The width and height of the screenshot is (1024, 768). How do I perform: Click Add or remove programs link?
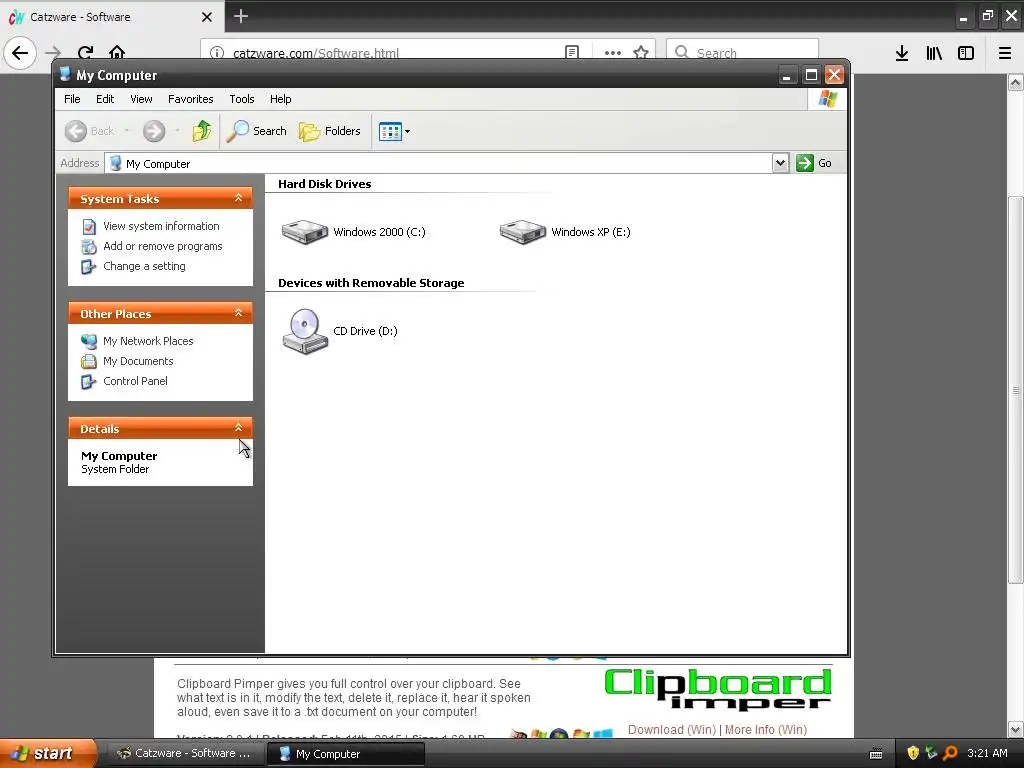point(163,246)
